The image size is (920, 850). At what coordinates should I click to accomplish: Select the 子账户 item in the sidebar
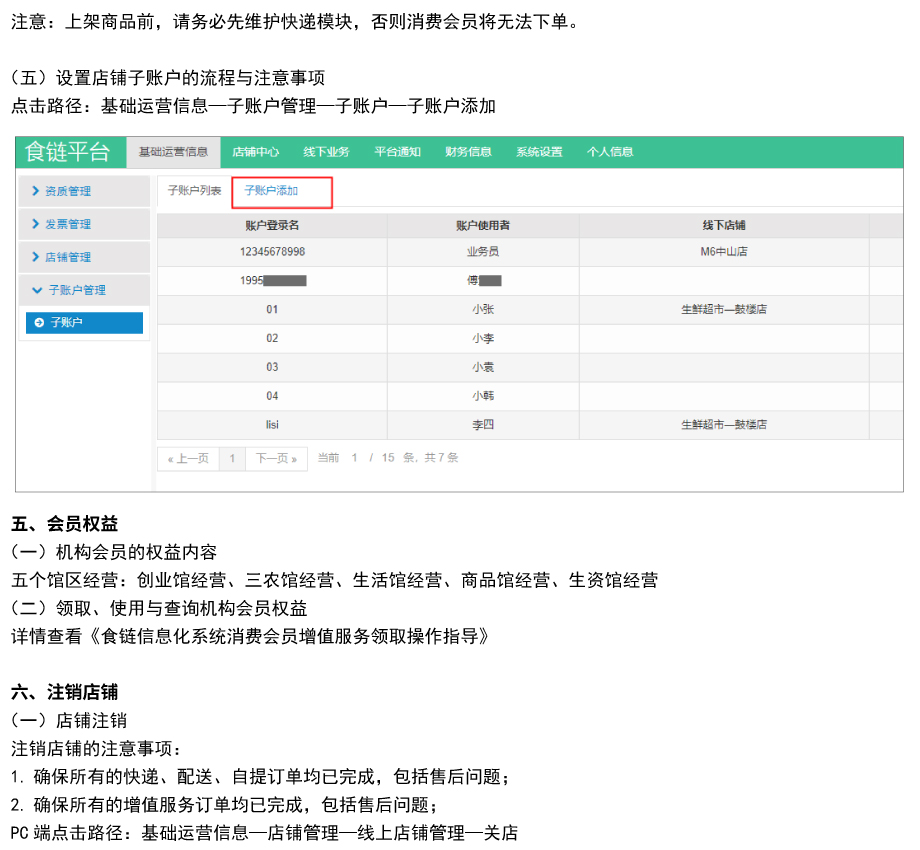click(84, 323)
